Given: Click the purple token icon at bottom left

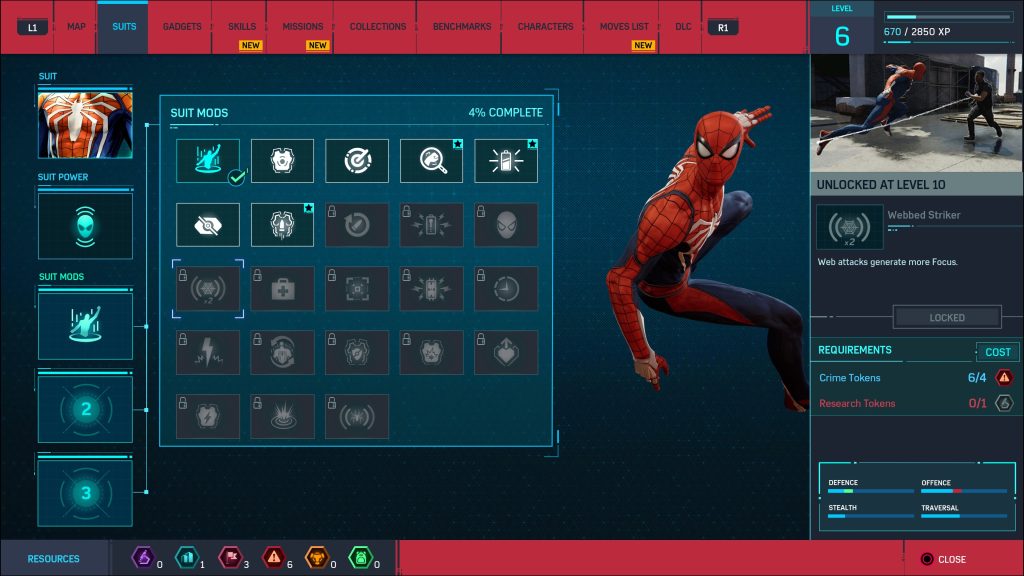Looking at the screenshot, I should pos(143,559).
